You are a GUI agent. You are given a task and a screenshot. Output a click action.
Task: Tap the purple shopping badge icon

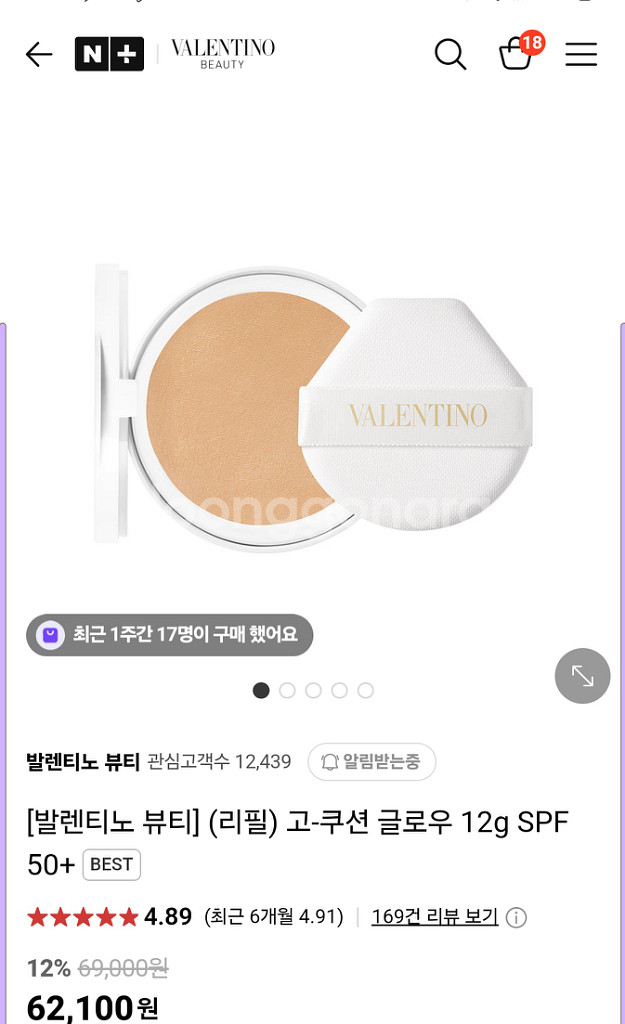[x=50, y=635]
